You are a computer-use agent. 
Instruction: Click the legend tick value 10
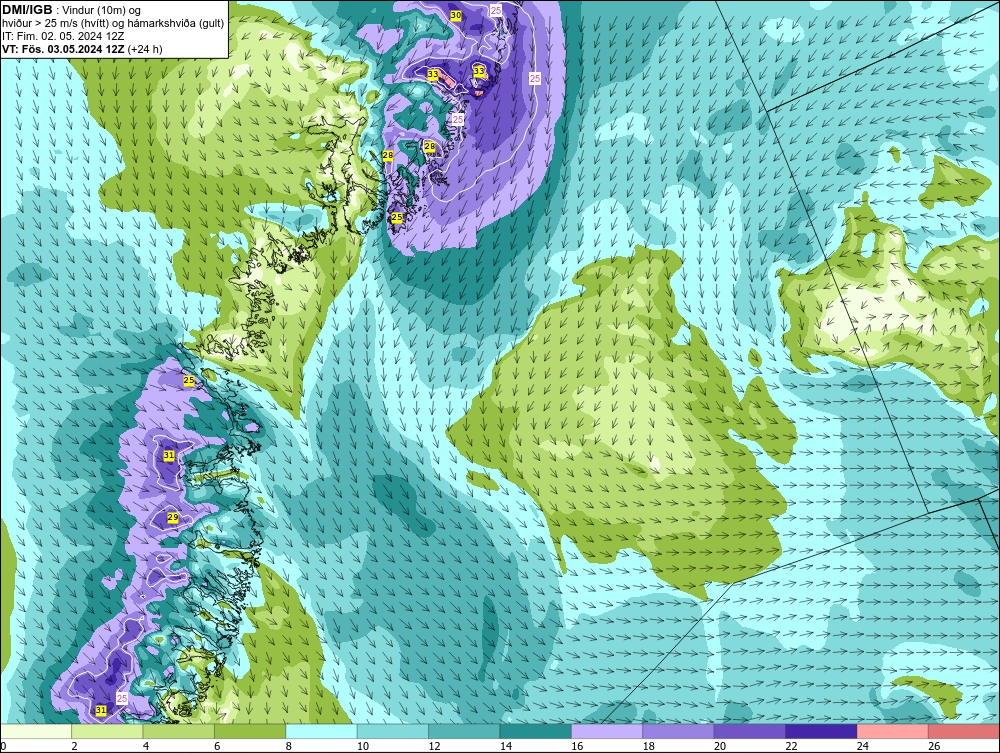coord(363,746)
